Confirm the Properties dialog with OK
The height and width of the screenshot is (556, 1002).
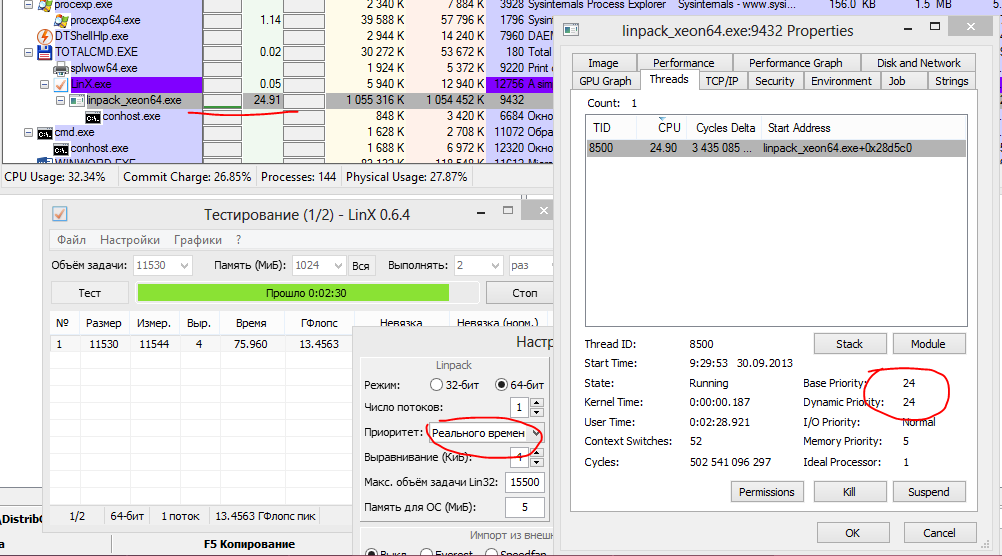tap(852, 532)
